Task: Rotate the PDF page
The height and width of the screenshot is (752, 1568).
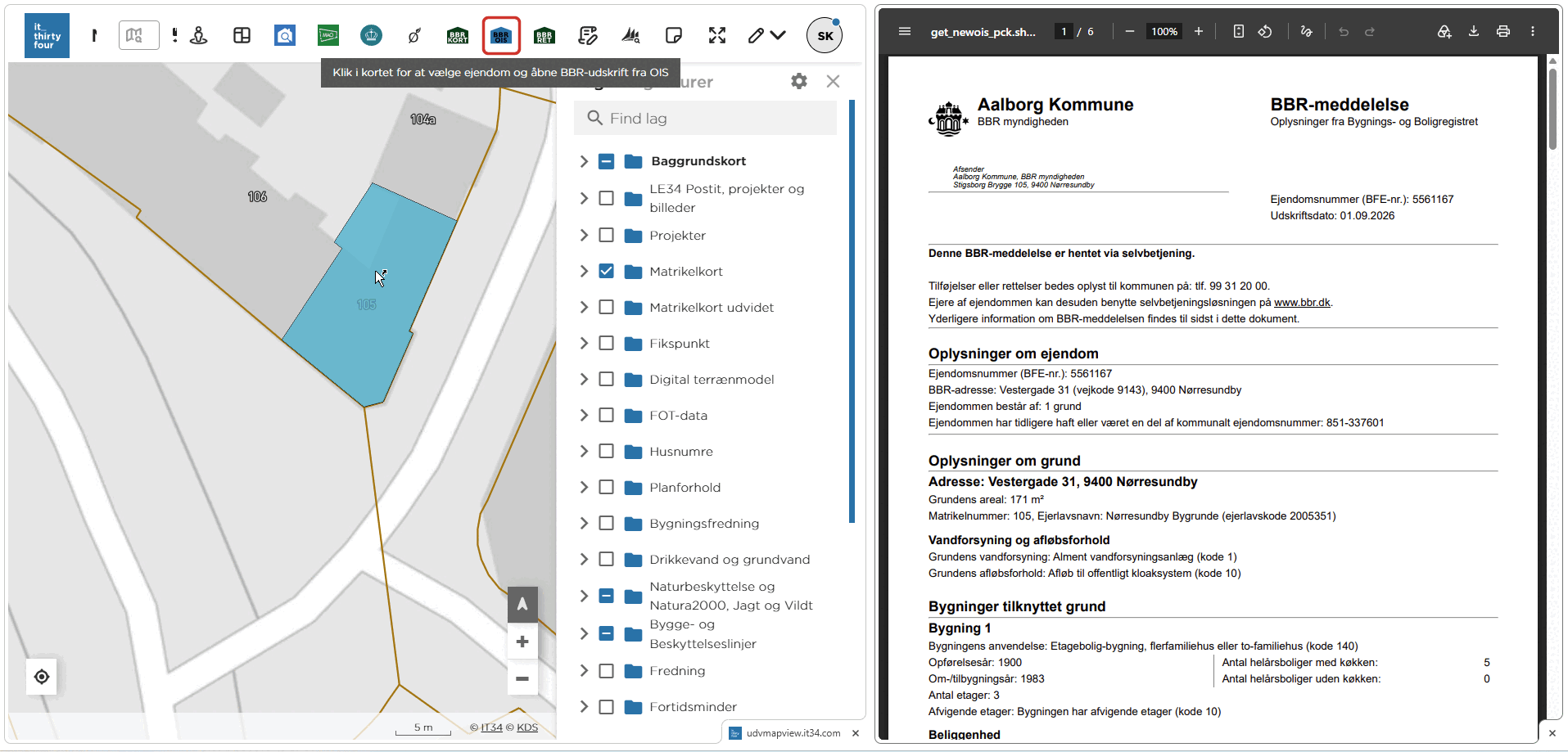Action: click(x=1265, y=31)
